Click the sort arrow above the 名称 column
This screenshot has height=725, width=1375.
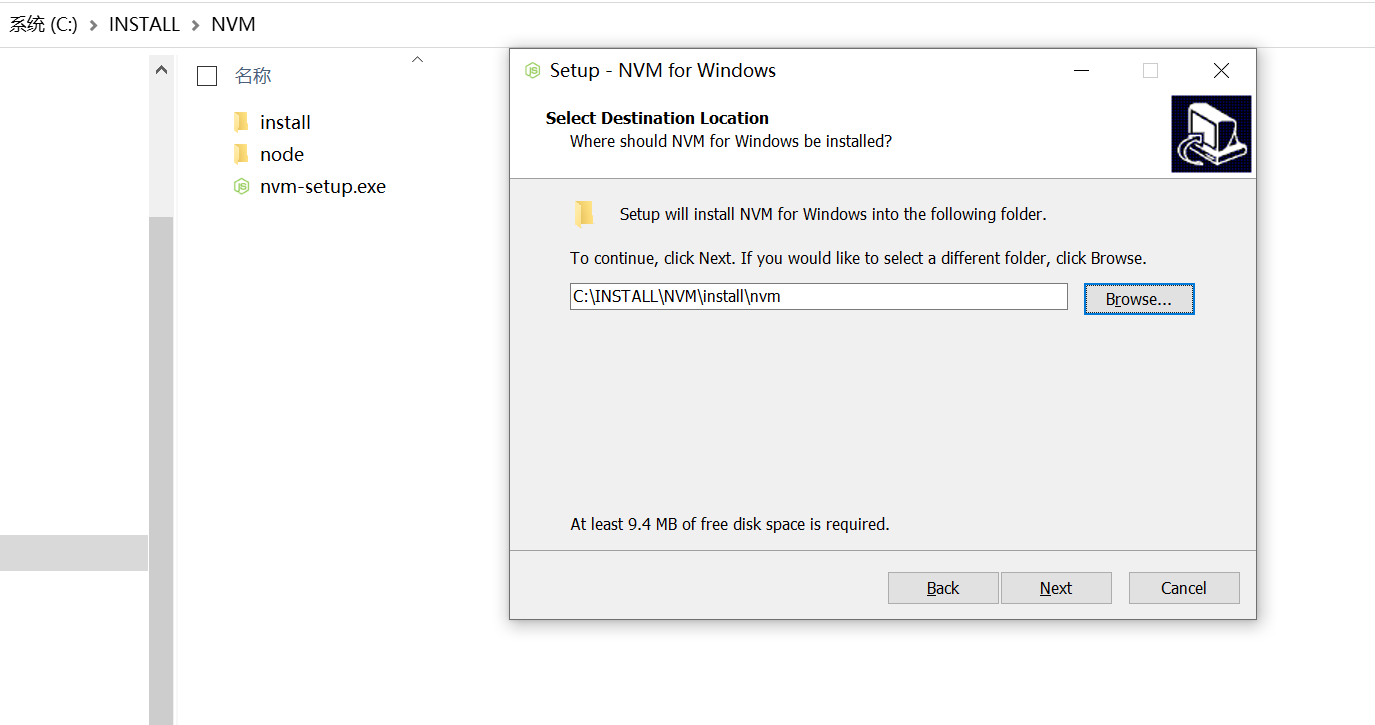click(418, 60)
